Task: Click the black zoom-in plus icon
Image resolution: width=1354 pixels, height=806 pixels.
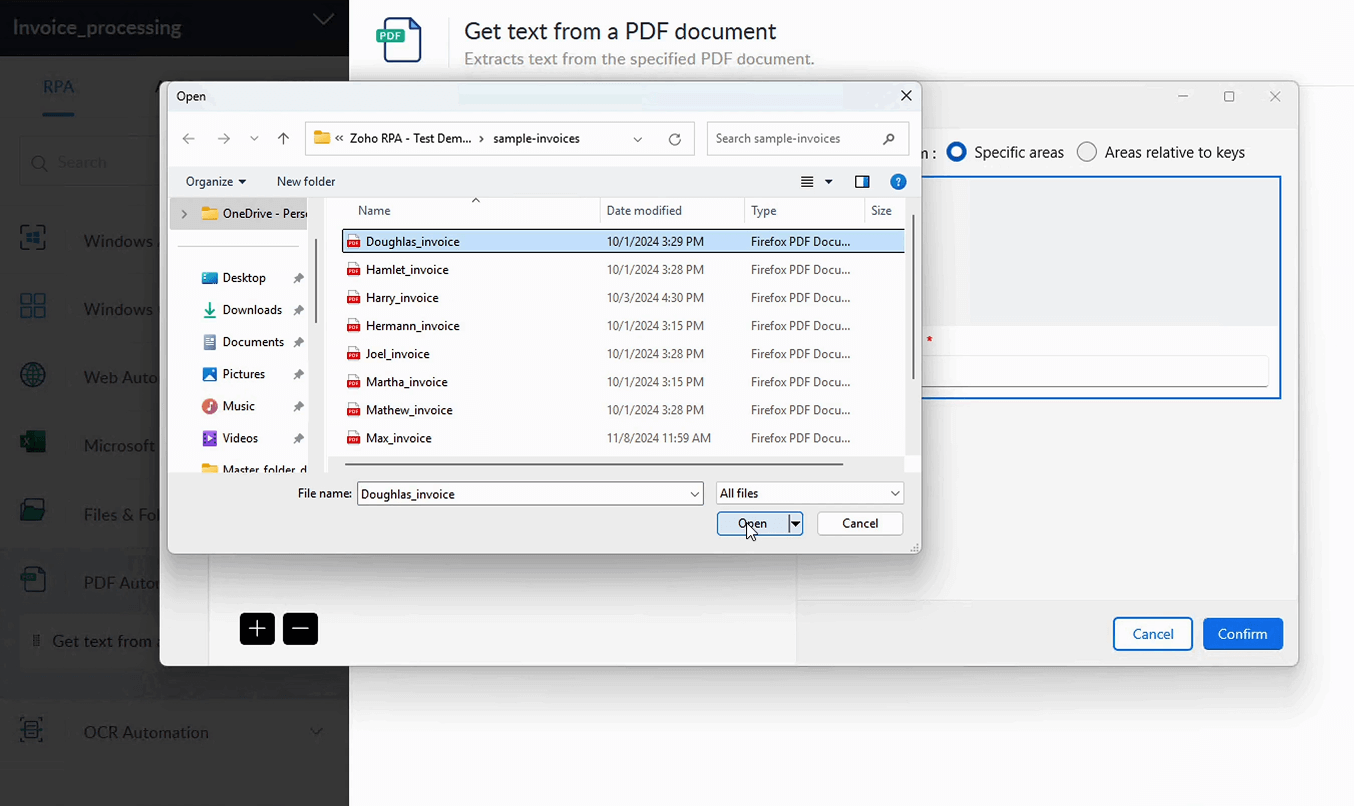Action: (x=256, y=628)
